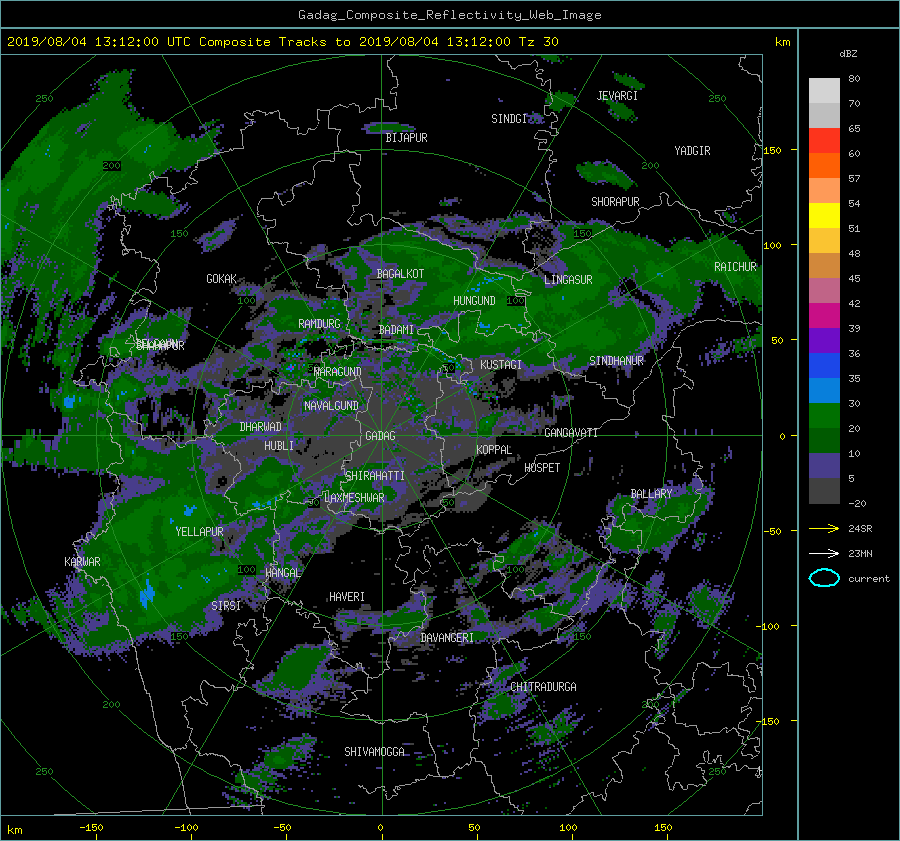The width and height of the screenshot is (900, 841).
Task: Click the 150 tick on right axis
Action: [x=773, y=150]
